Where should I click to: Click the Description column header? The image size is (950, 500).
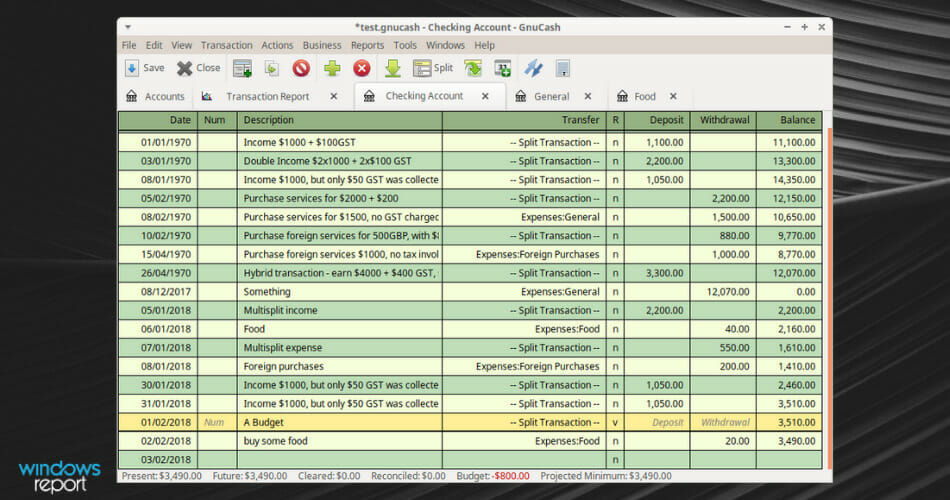340,120
